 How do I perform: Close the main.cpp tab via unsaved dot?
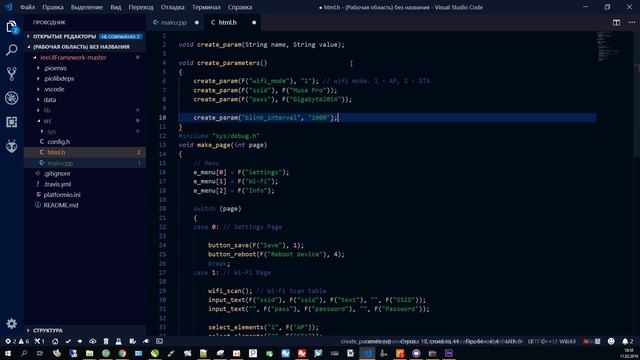197,22
